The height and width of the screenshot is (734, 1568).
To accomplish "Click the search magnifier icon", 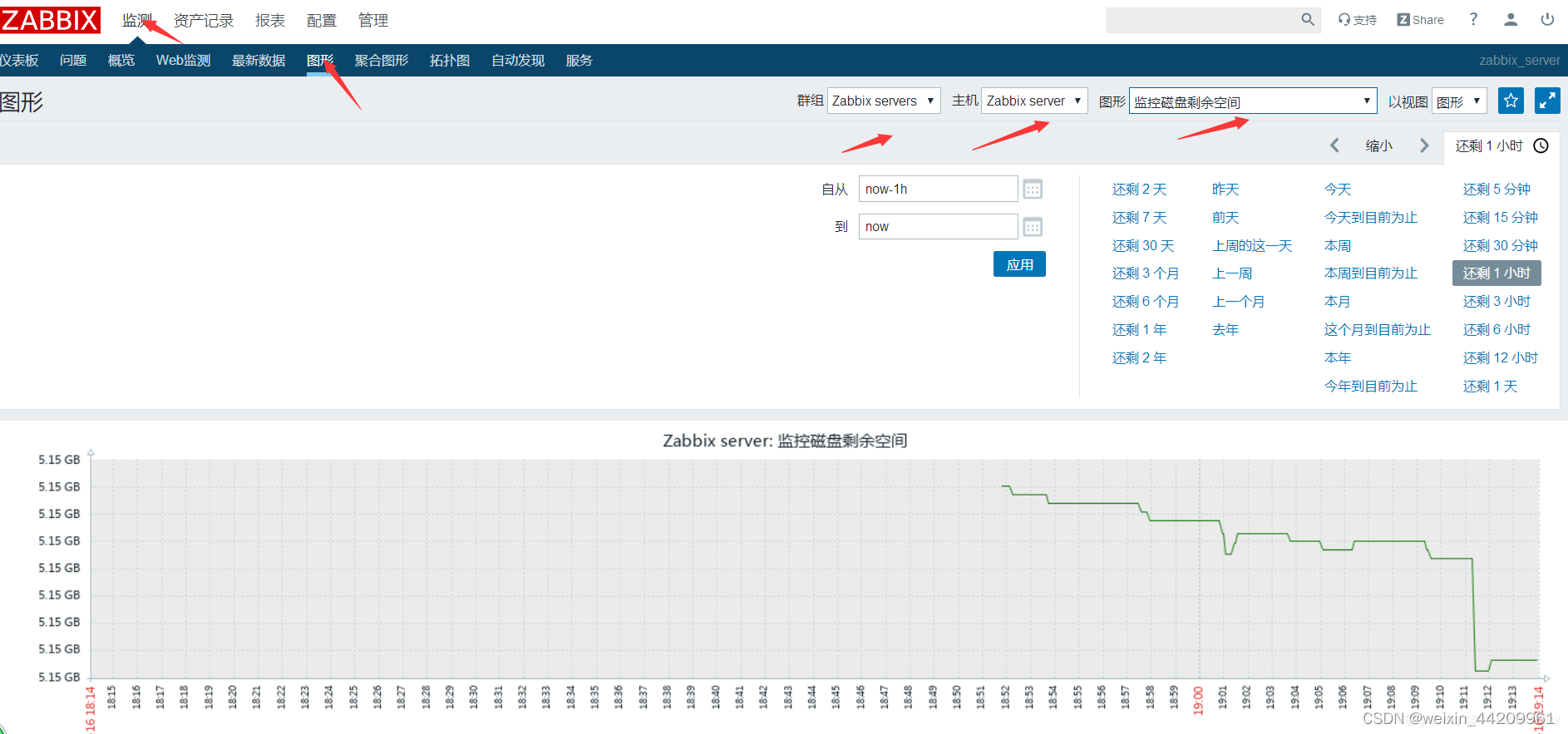I will [1308, 20].
